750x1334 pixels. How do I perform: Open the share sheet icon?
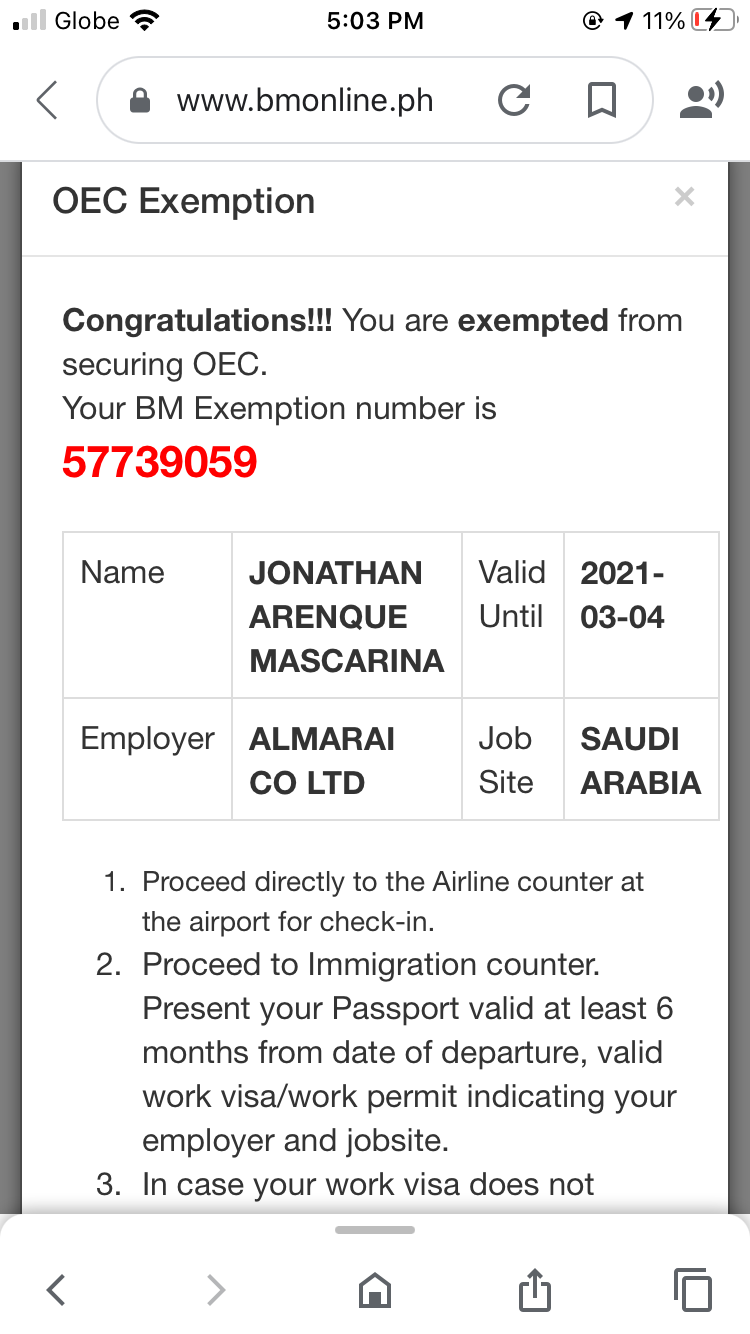[535, 1289]
